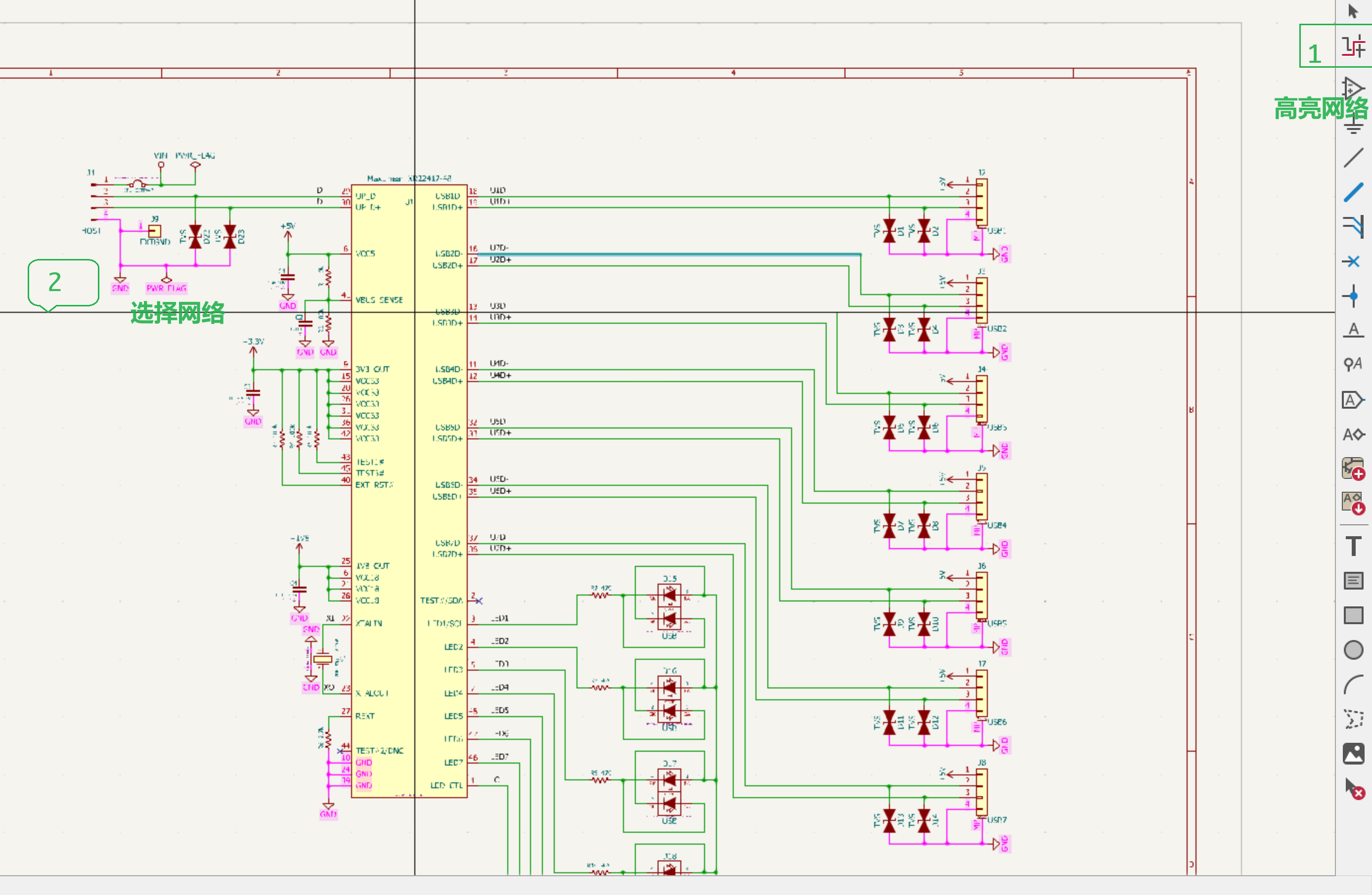This screenshot has height=895, width=1372.
Task: Choose the wire-to-bus entry tool
Action: point(1353,226)
